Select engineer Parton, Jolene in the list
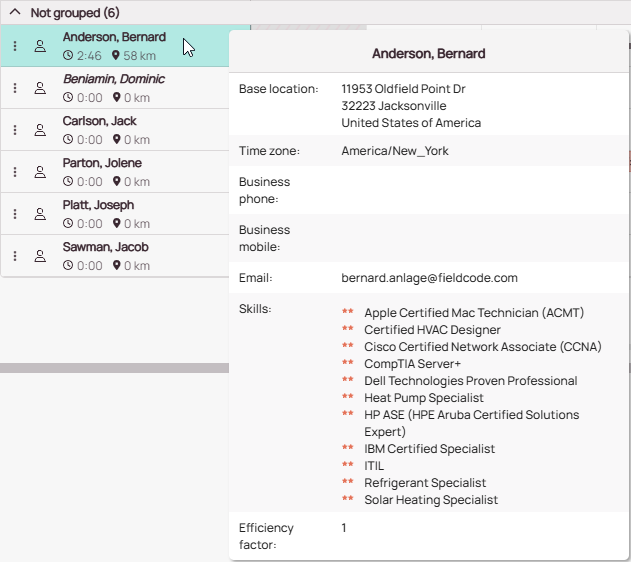631x562 pixels. [115, 172]
